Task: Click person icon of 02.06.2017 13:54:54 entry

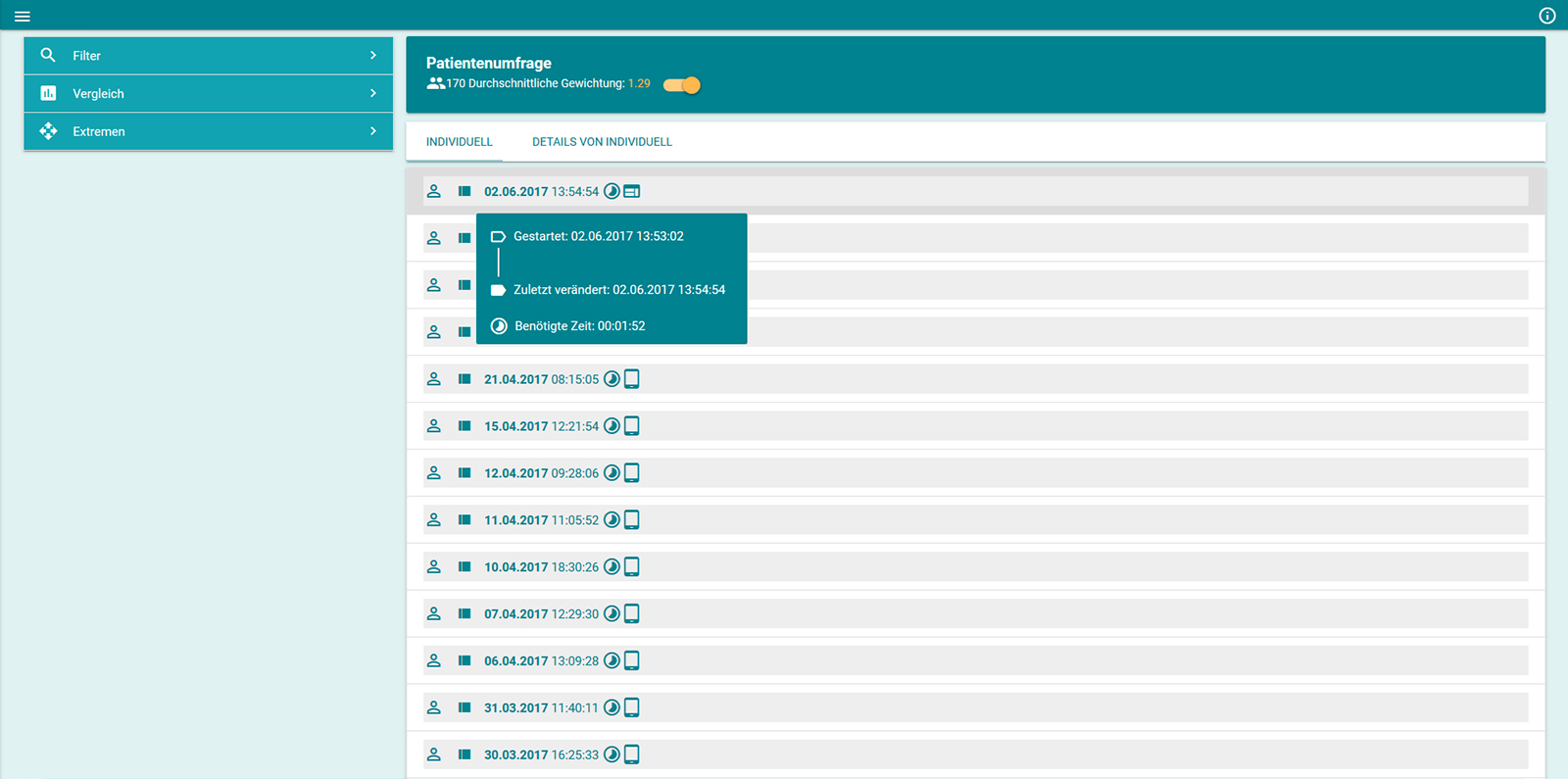Action: 434,191
